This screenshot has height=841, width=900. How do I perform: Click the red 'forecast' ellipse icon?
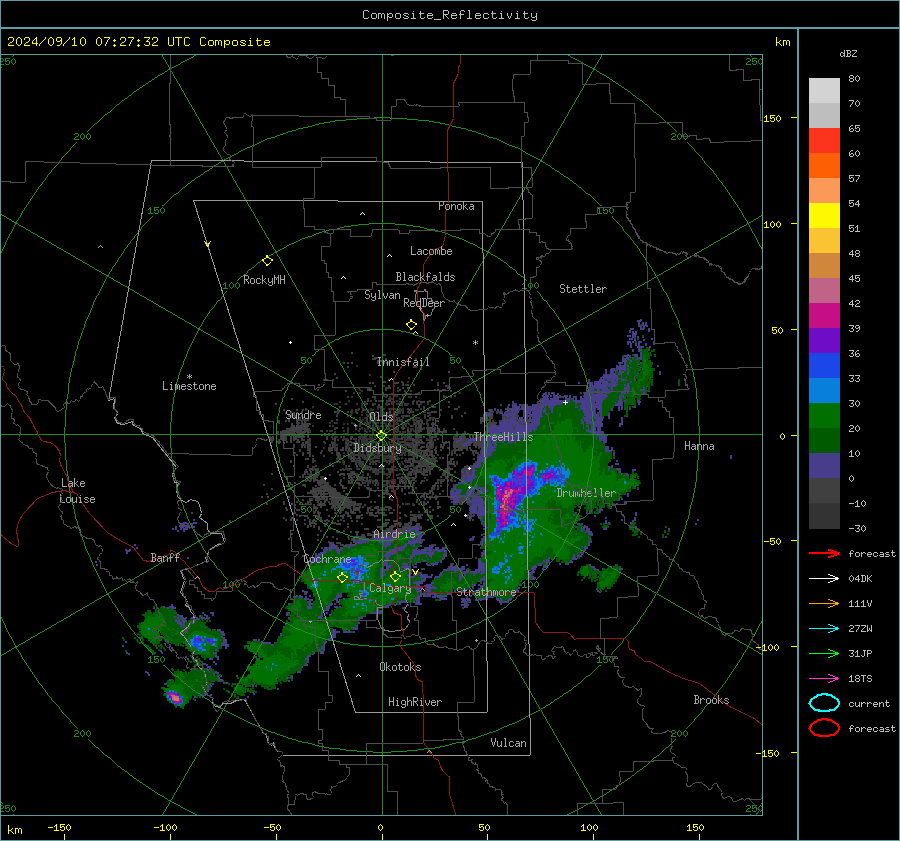pos(824,728)
